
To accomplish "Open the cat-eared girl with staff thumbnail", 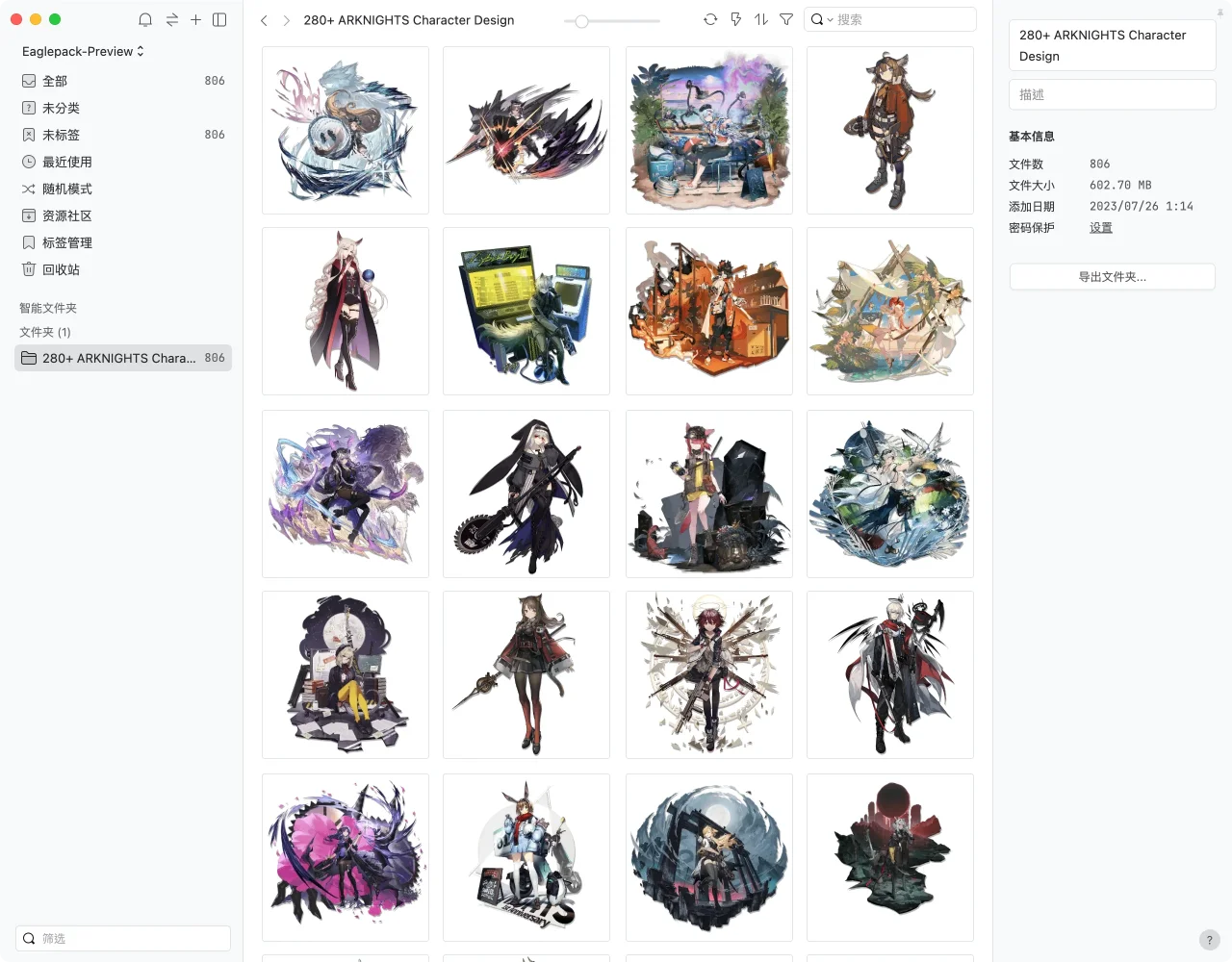I will (x=526, y=675).
